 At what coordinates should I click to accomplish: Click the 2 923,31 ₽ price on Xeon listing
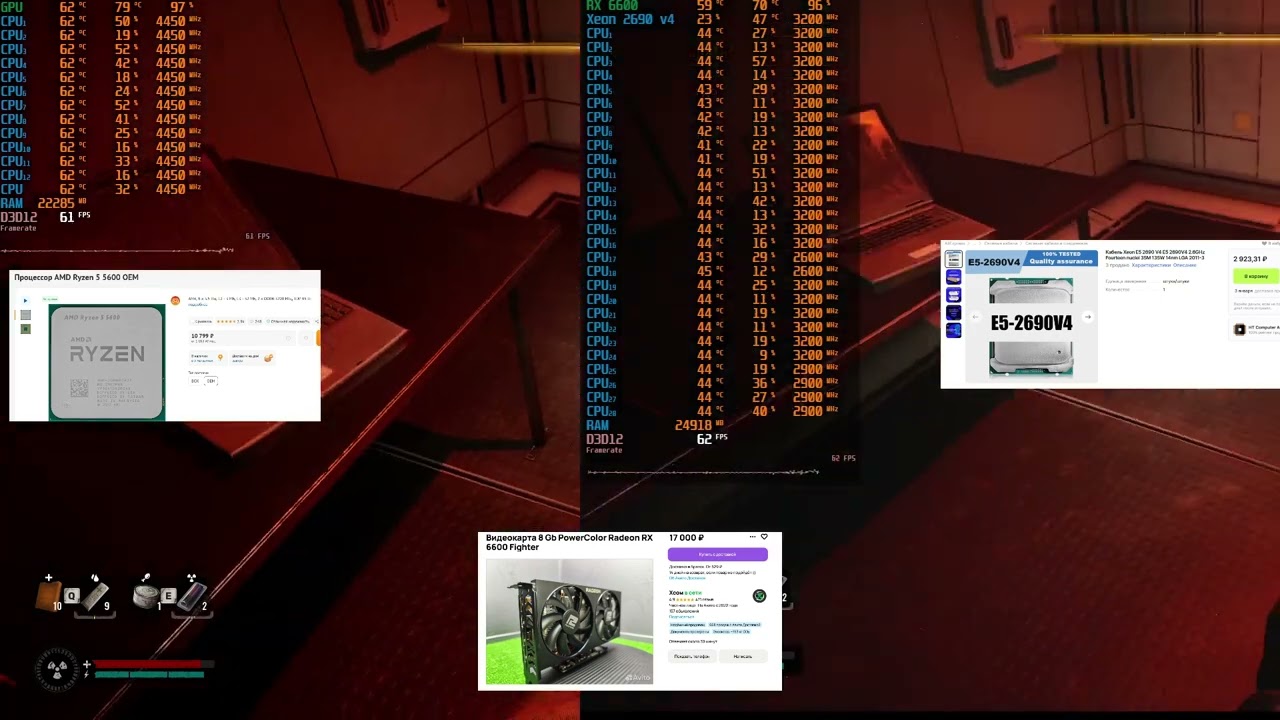click(1250, 259)
